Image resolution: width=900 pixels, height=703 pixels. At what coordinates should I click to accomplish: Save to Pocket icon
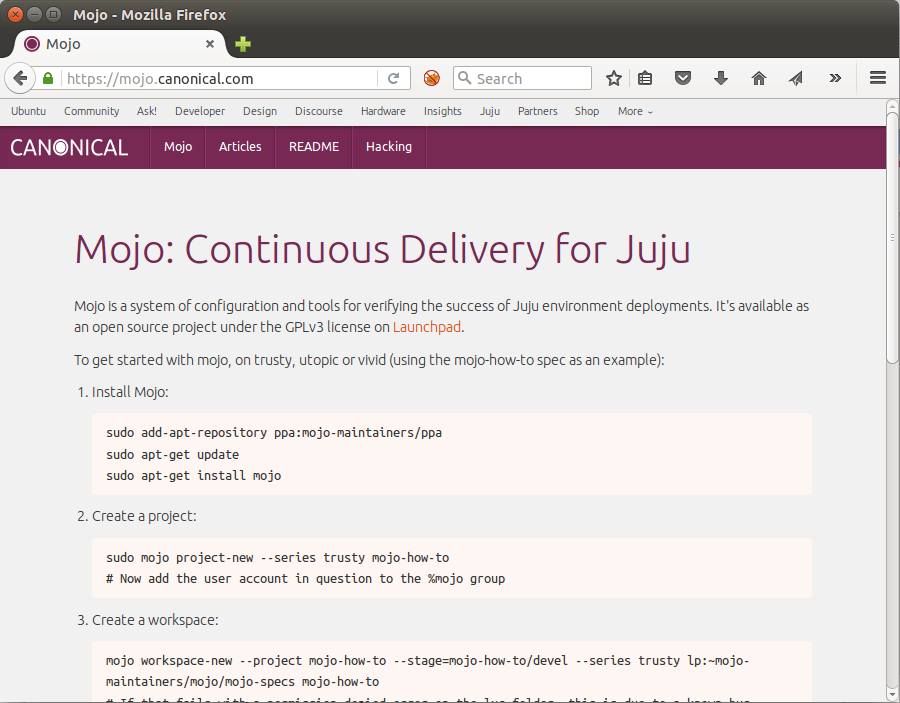tap(682, 78)
